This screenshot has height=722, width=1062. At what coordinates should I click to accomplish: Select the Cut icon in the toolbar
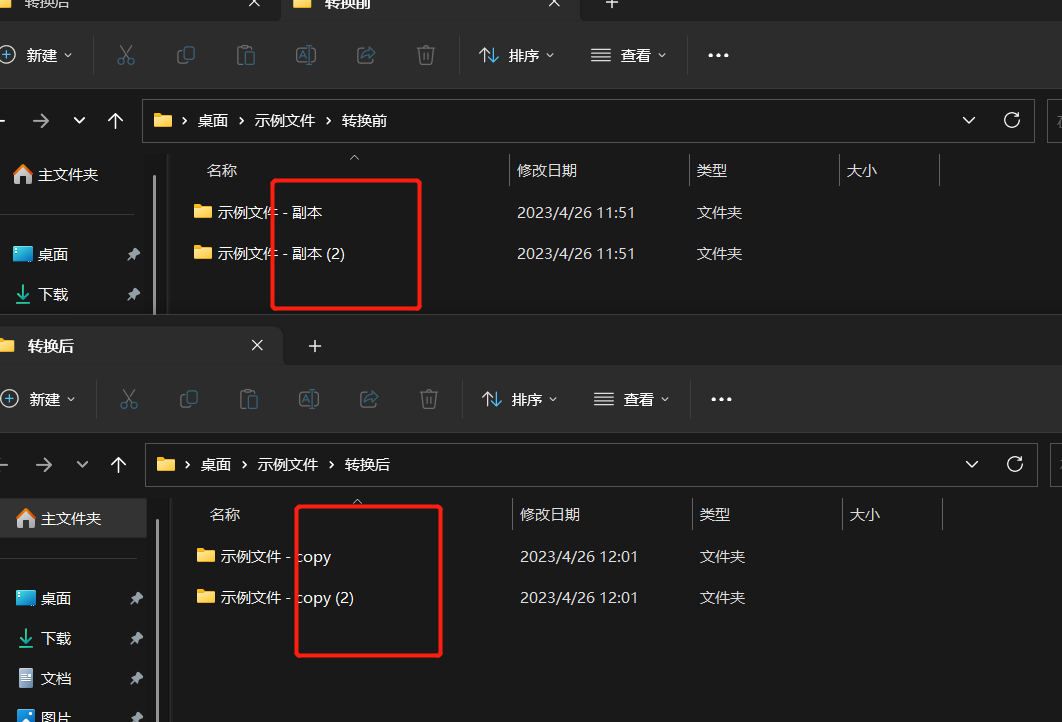(x=125, y=55)
